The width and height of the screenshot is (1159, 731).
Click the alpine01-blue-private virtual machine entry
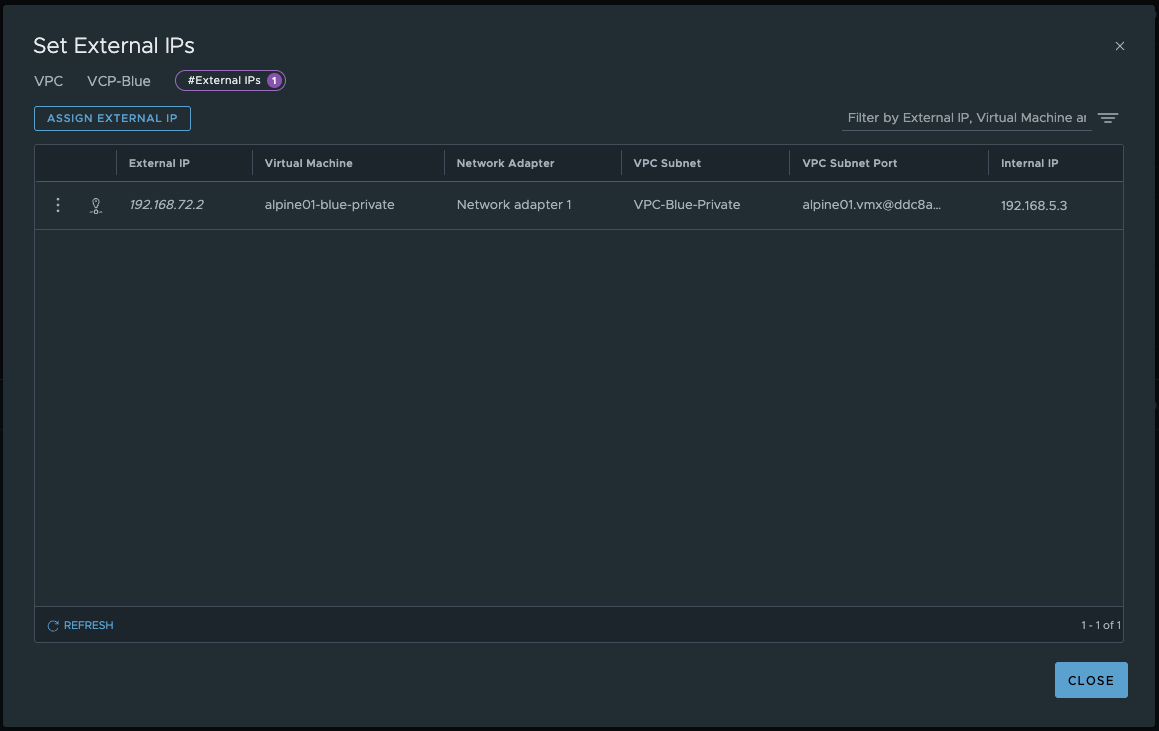329,205
